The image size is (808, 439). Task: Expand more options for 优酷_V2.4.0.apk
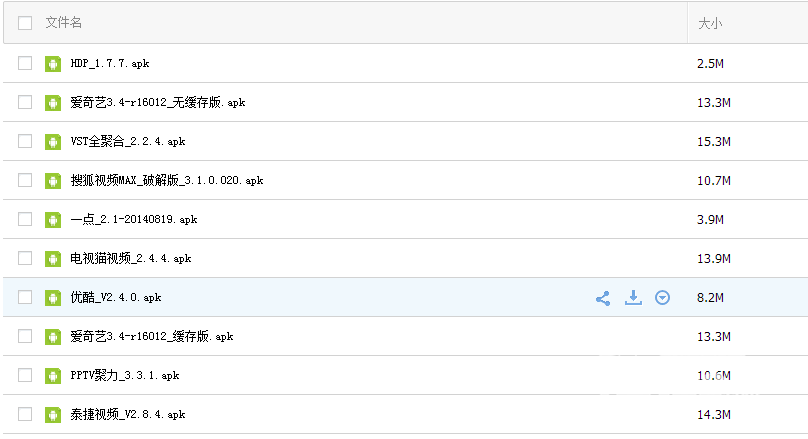click(x=662, y=297)
